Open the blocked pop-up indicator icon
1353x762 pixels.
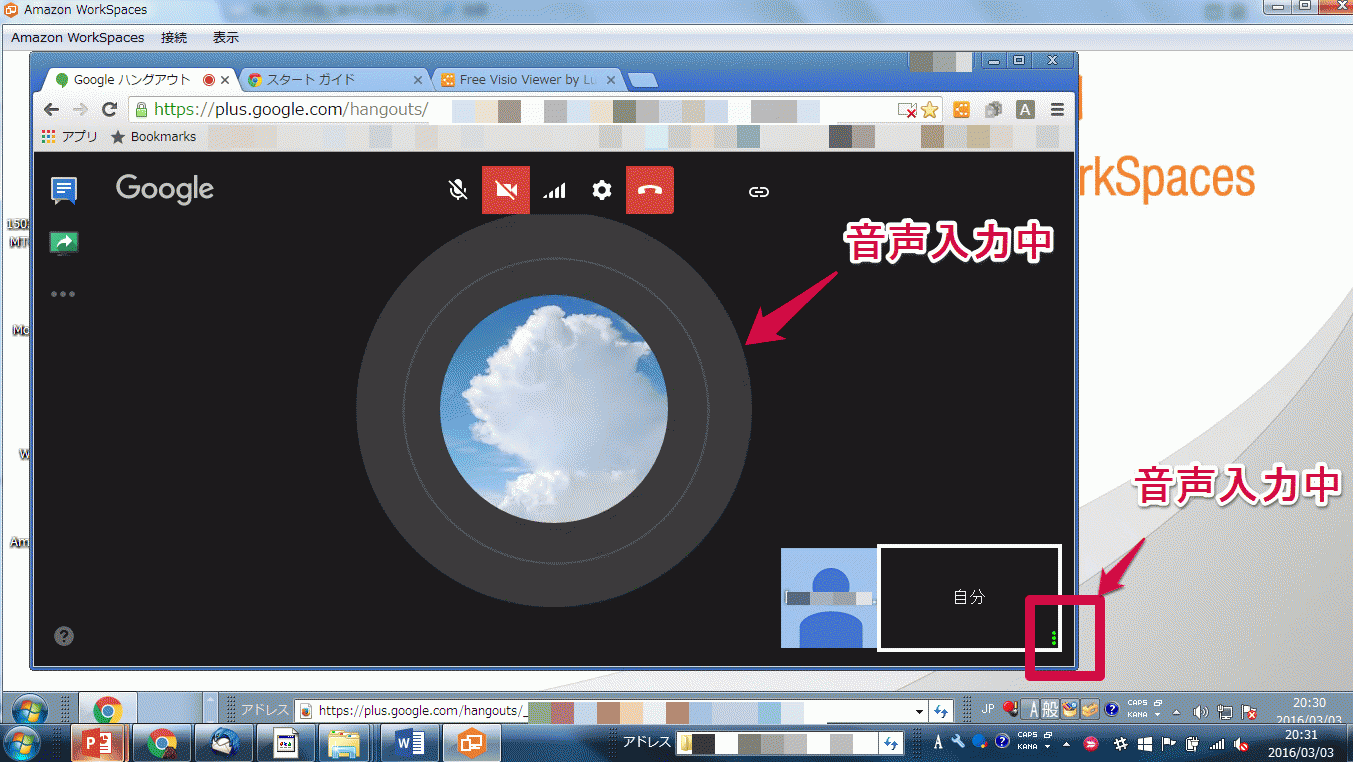907,110
